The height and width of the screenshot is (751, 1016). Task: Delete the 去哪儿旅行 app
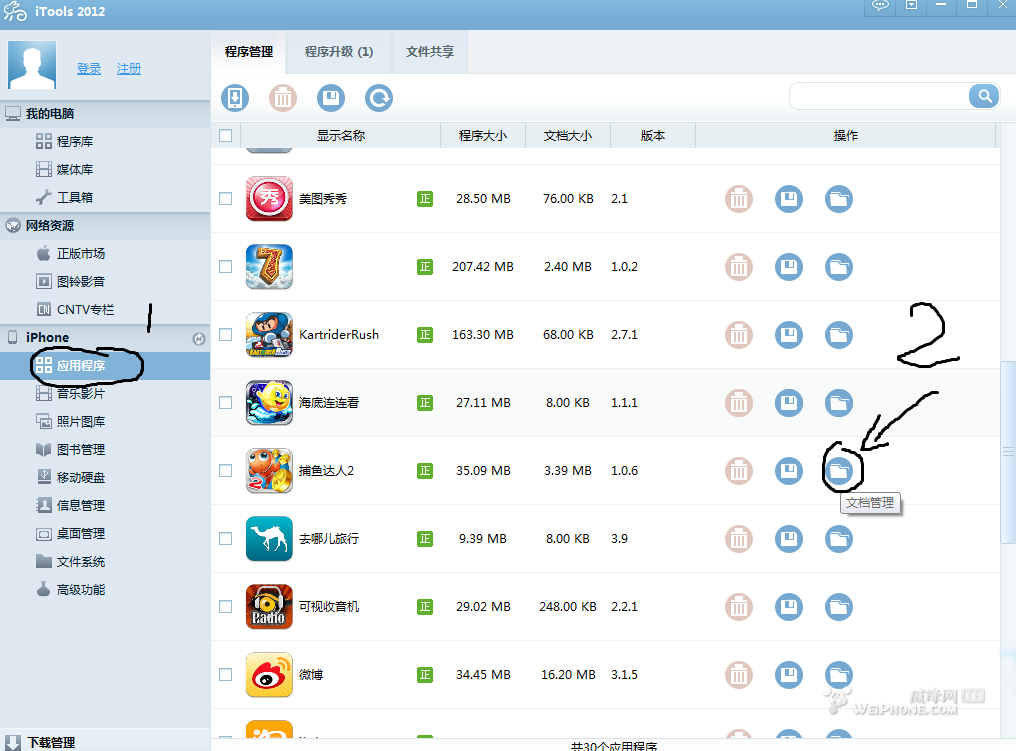tap(739, 539)
